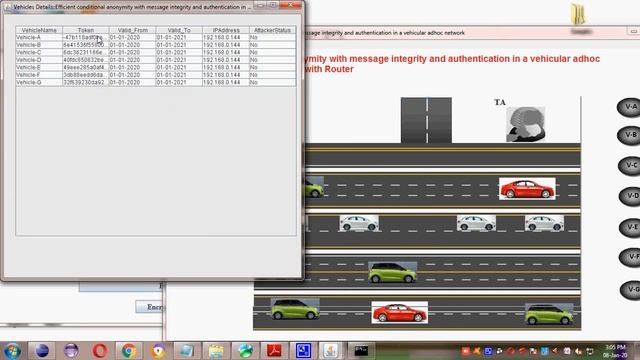Click the right green car in bottom lane
640x360 pixels.
point(549,314)
